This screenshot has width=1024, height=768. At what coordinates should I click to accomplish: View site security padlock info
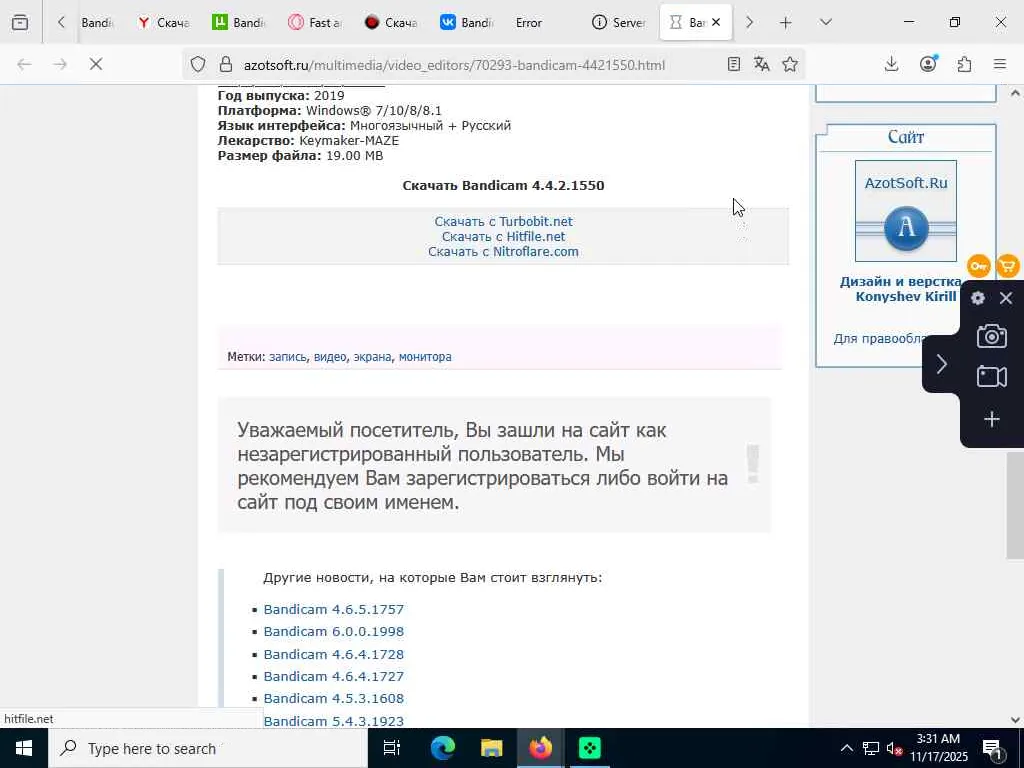[226, 64]
